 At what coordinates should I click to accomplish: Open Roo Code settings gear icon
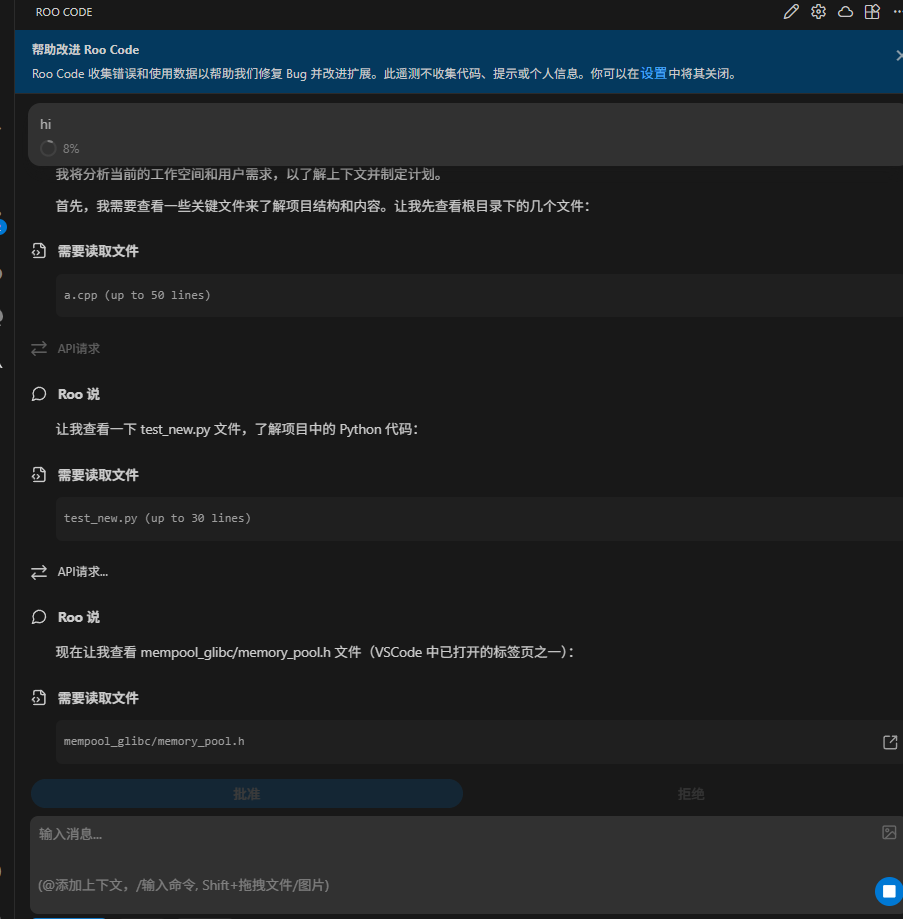(x=818, y=12)
